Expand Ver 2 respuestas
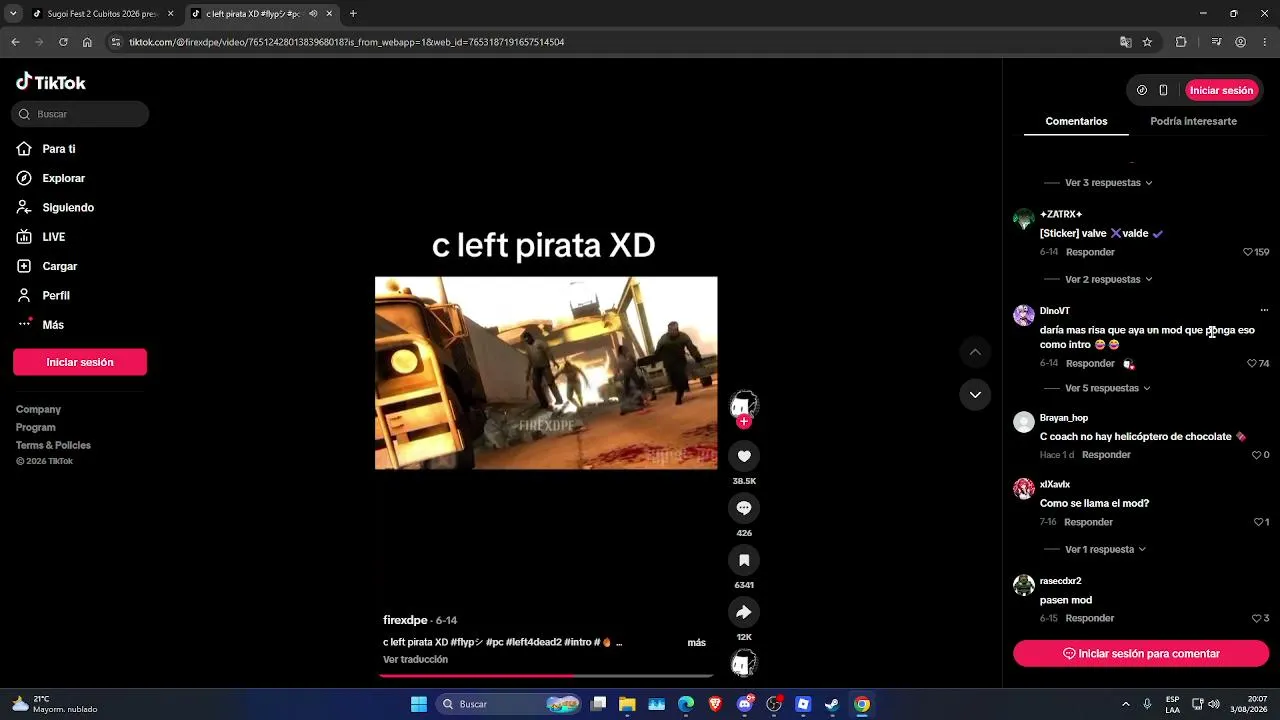Screen dimensions: 1280x720 pos(1108,280)
